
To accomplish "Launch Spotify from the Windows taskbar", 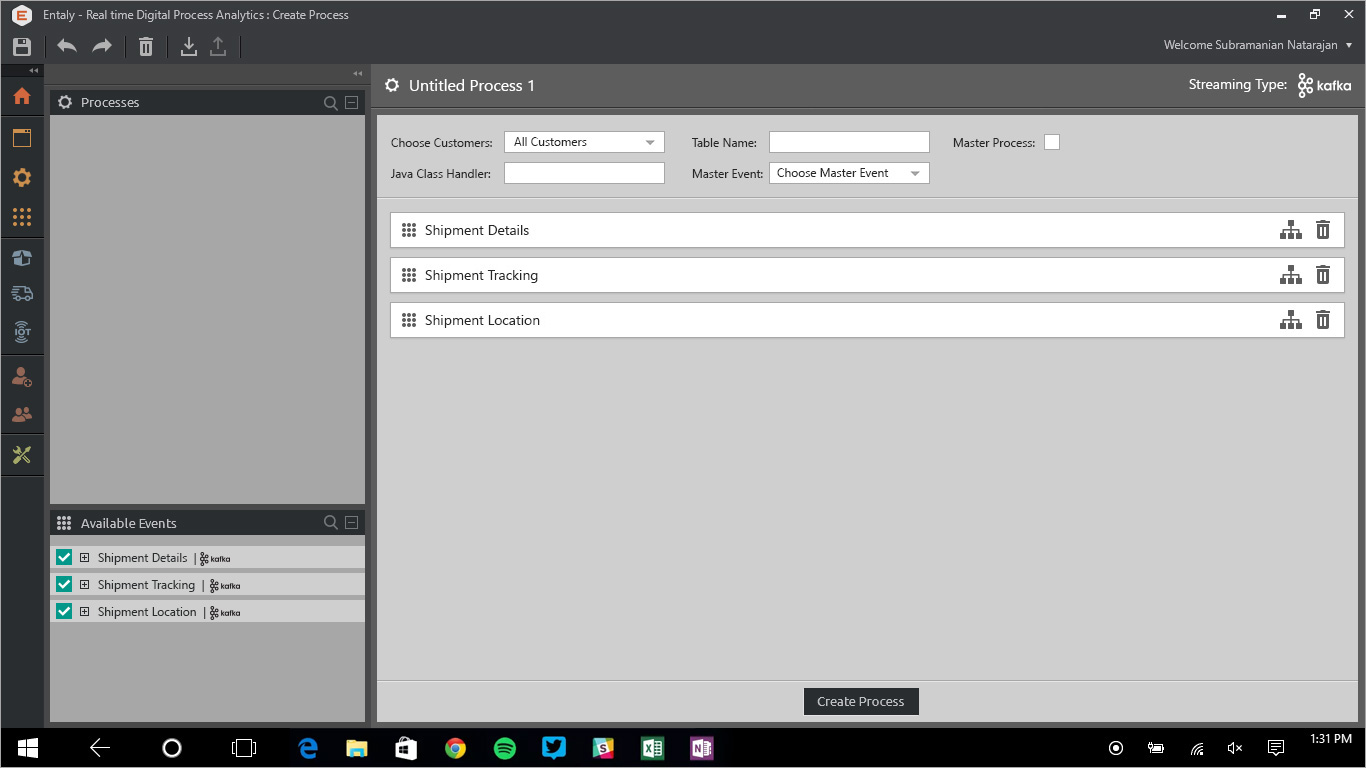I will (x=505, y=748).
